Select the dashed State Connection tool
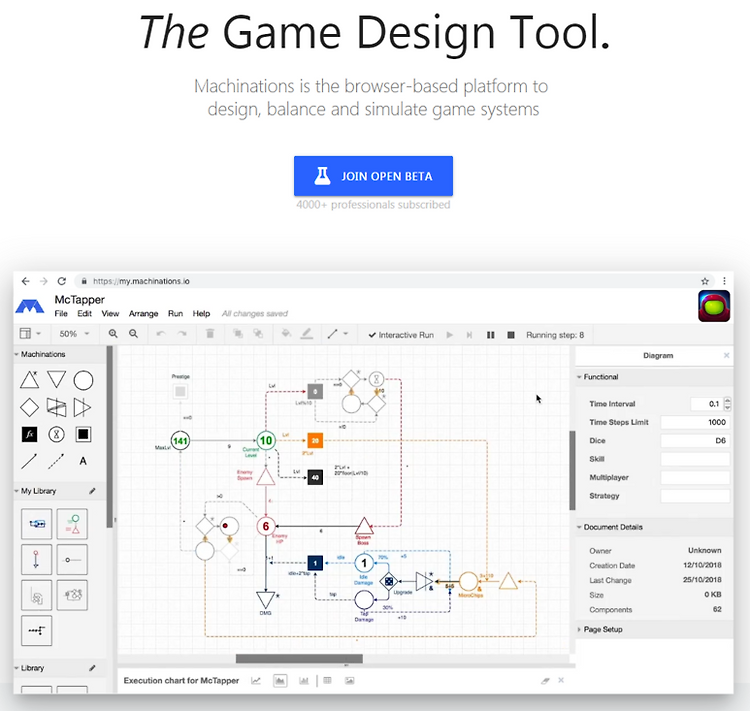Viewport: 750px width, 711px height. (56, 461)
